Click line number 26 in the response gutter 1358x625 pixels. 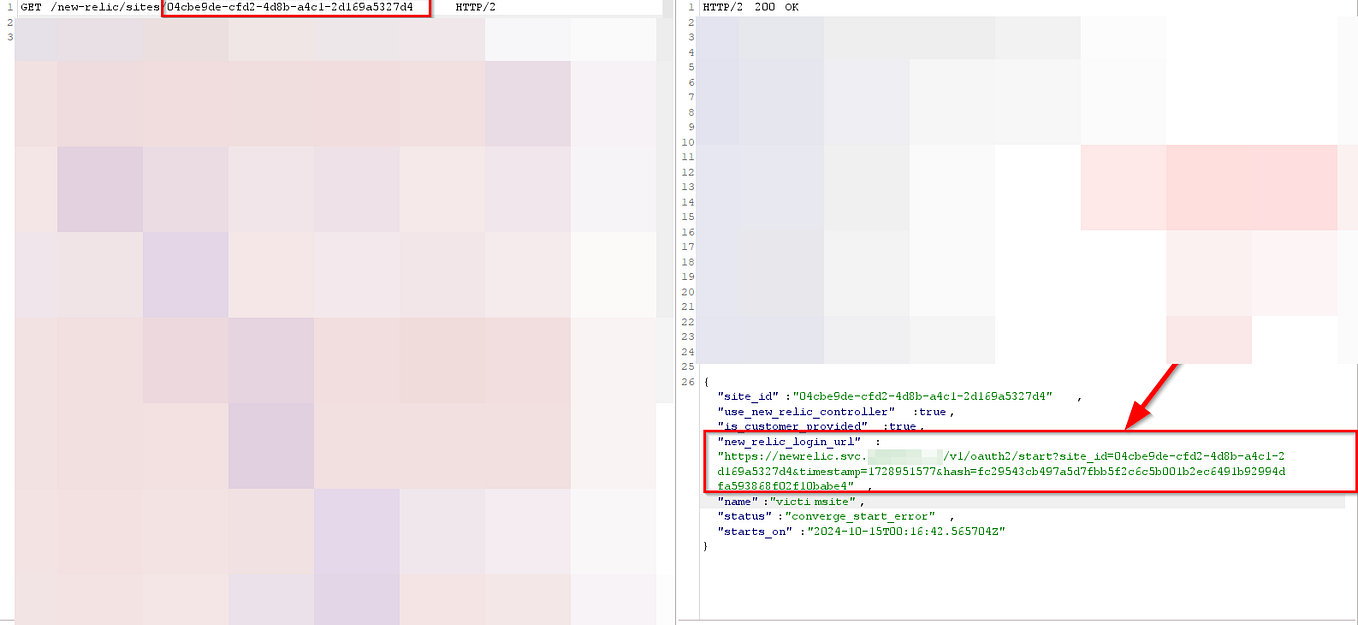689,381
